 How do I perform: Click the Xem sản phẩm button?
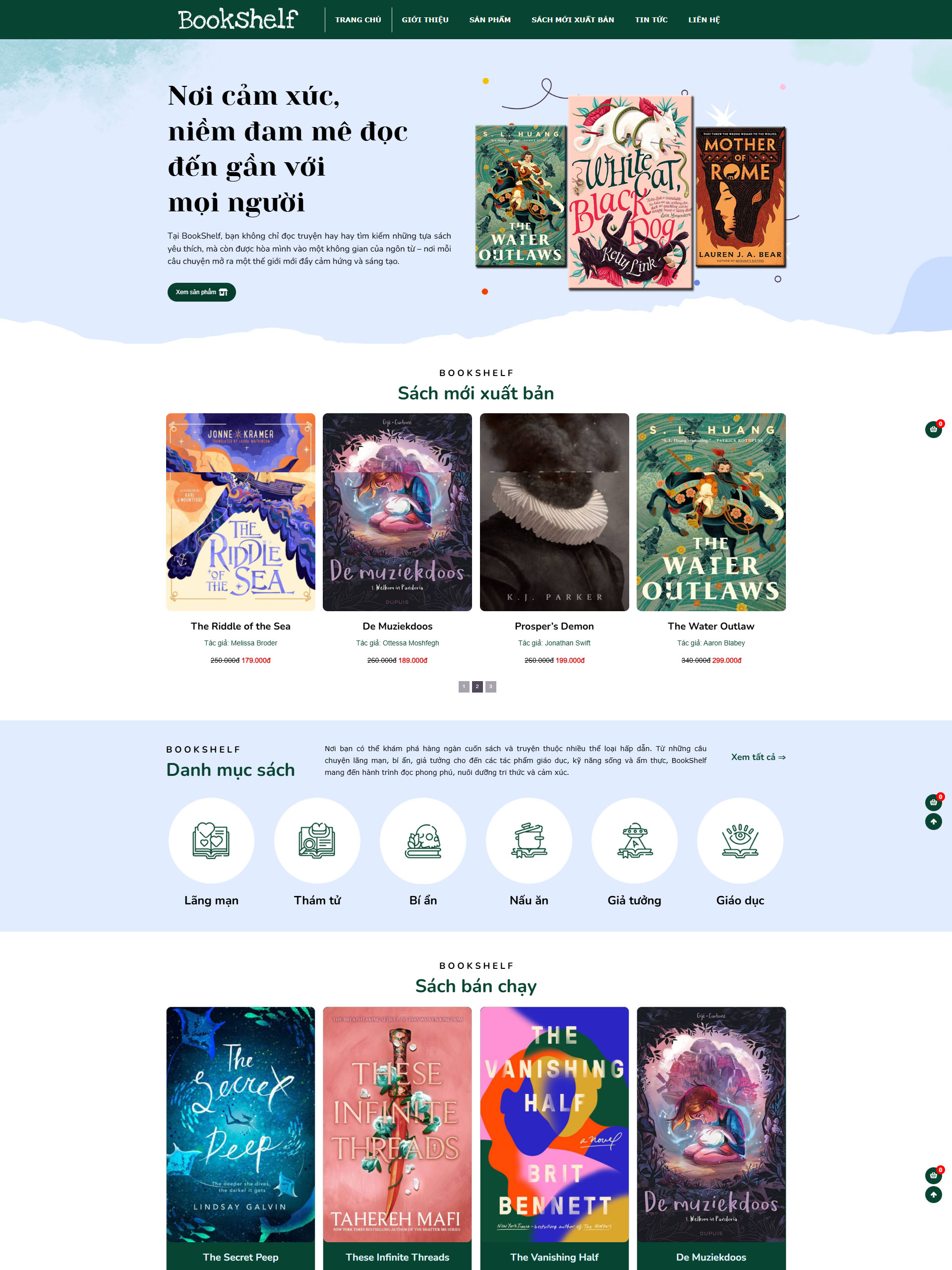pos(201,292)
